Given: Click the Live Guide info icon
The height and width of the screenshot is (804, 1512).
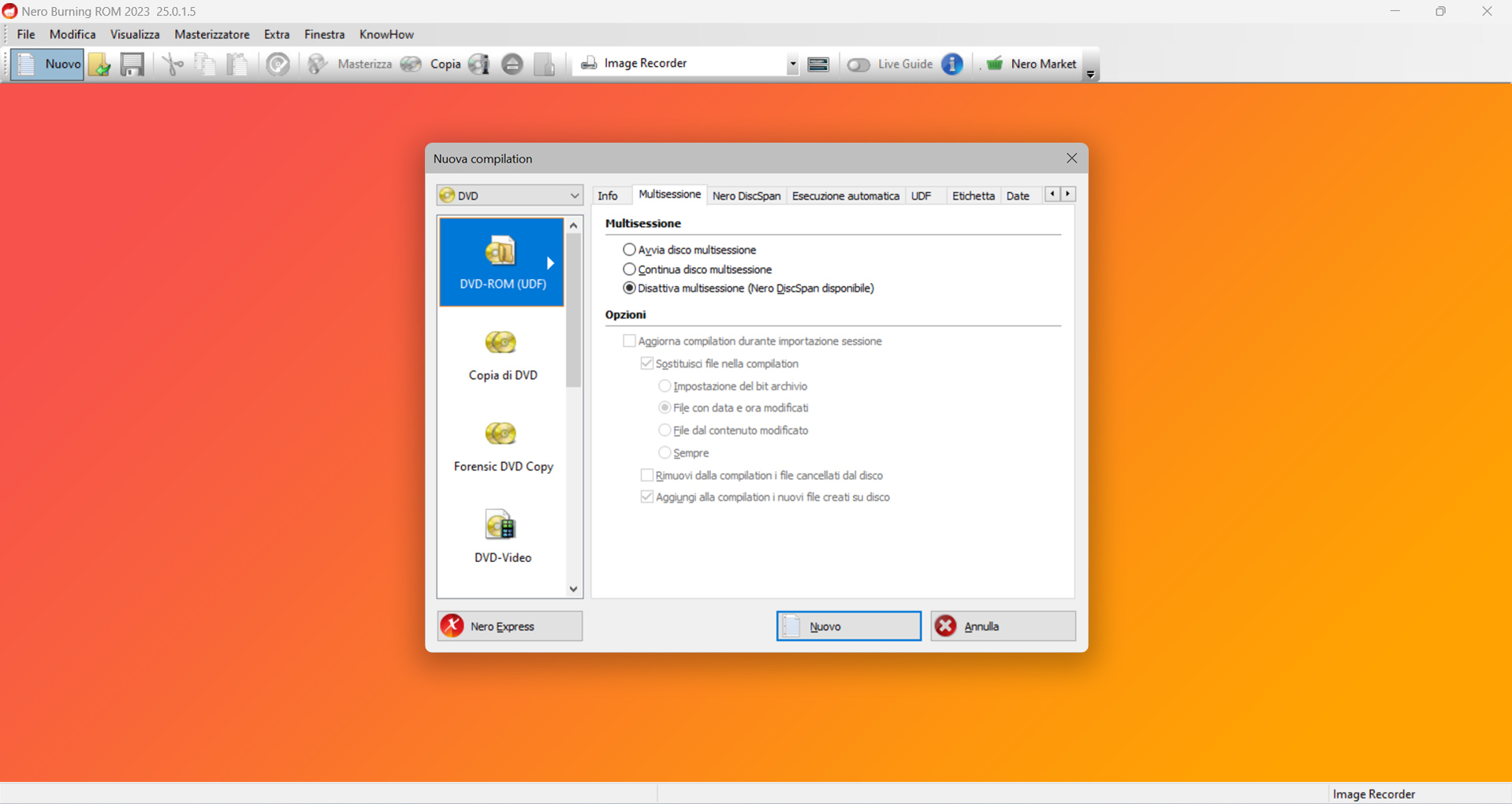Looking at the screenshot, I should click(x=952, y=64).
